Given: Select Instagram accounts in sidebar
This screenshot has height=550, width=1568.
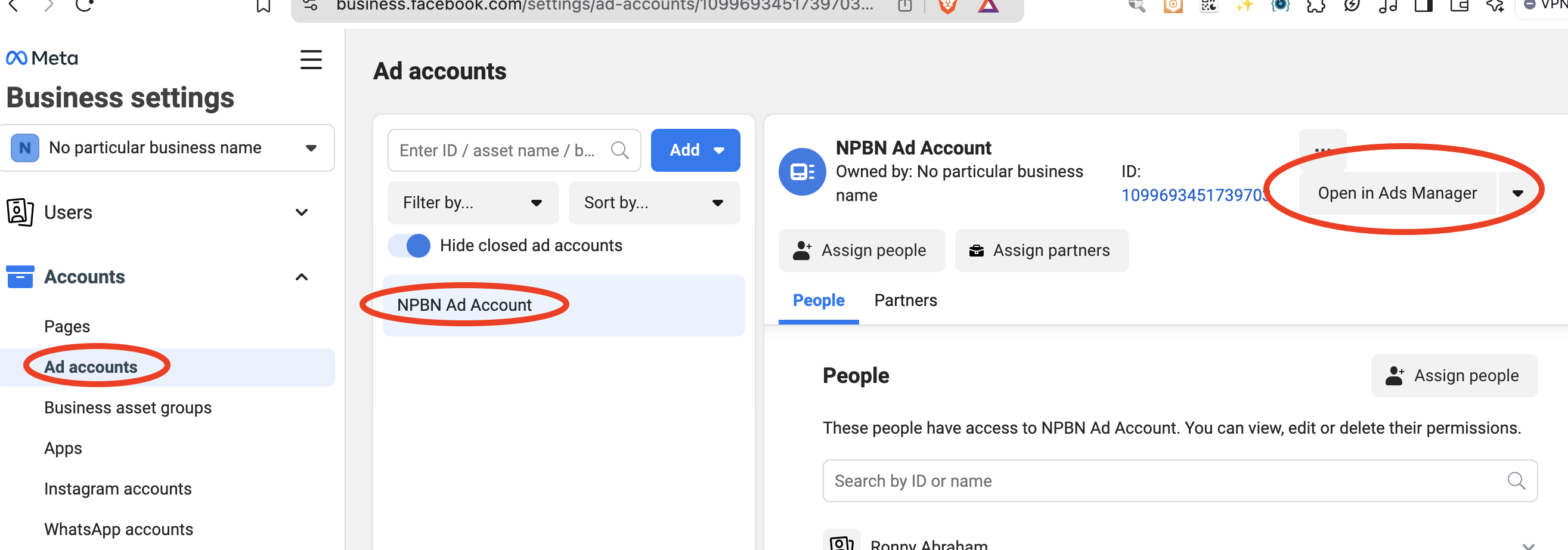Looking at the screenshot, I should pos(117,489).
